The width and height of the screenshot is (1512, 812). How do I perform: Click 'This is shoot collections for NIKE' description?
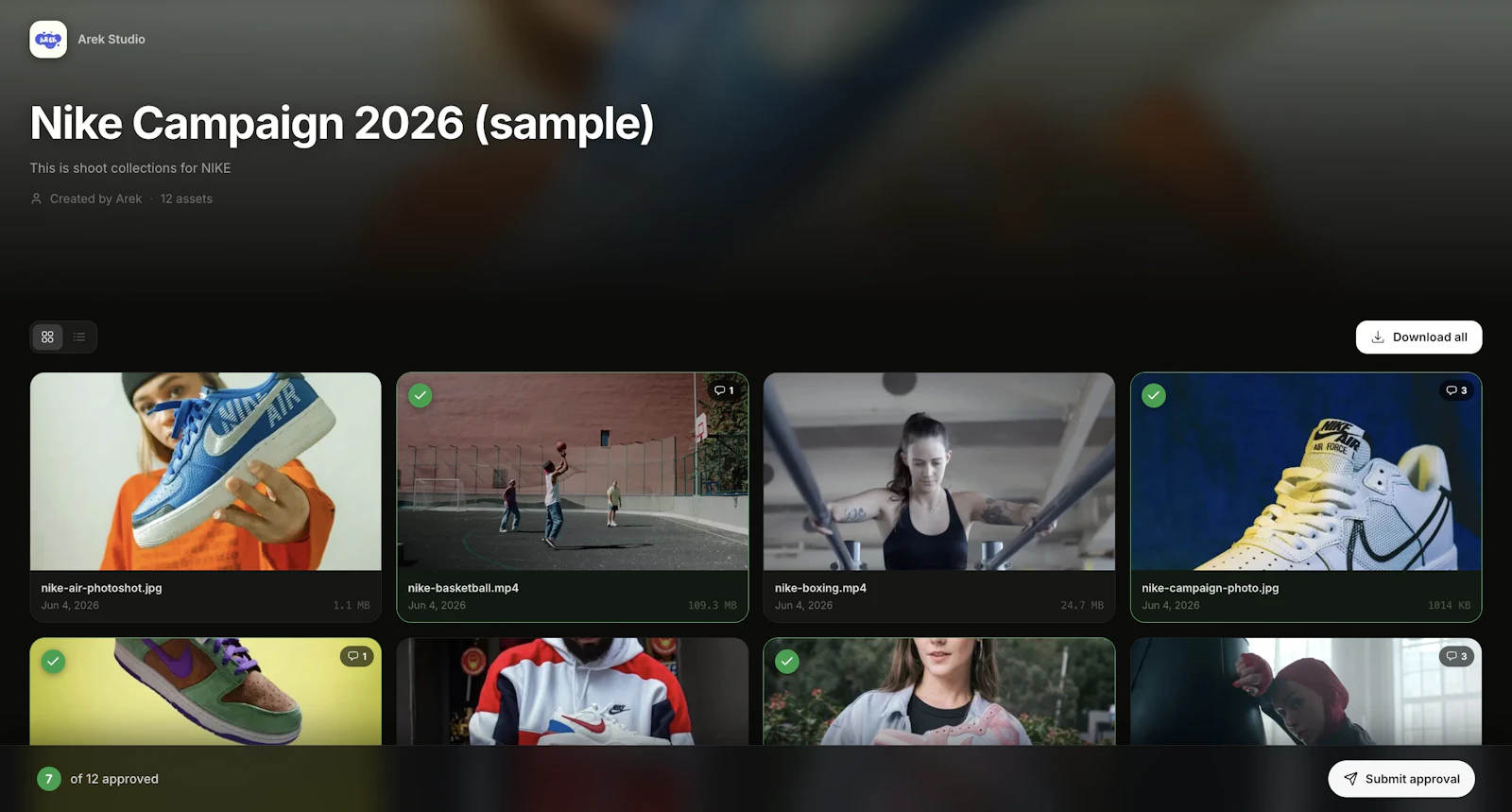coord(130,168)
